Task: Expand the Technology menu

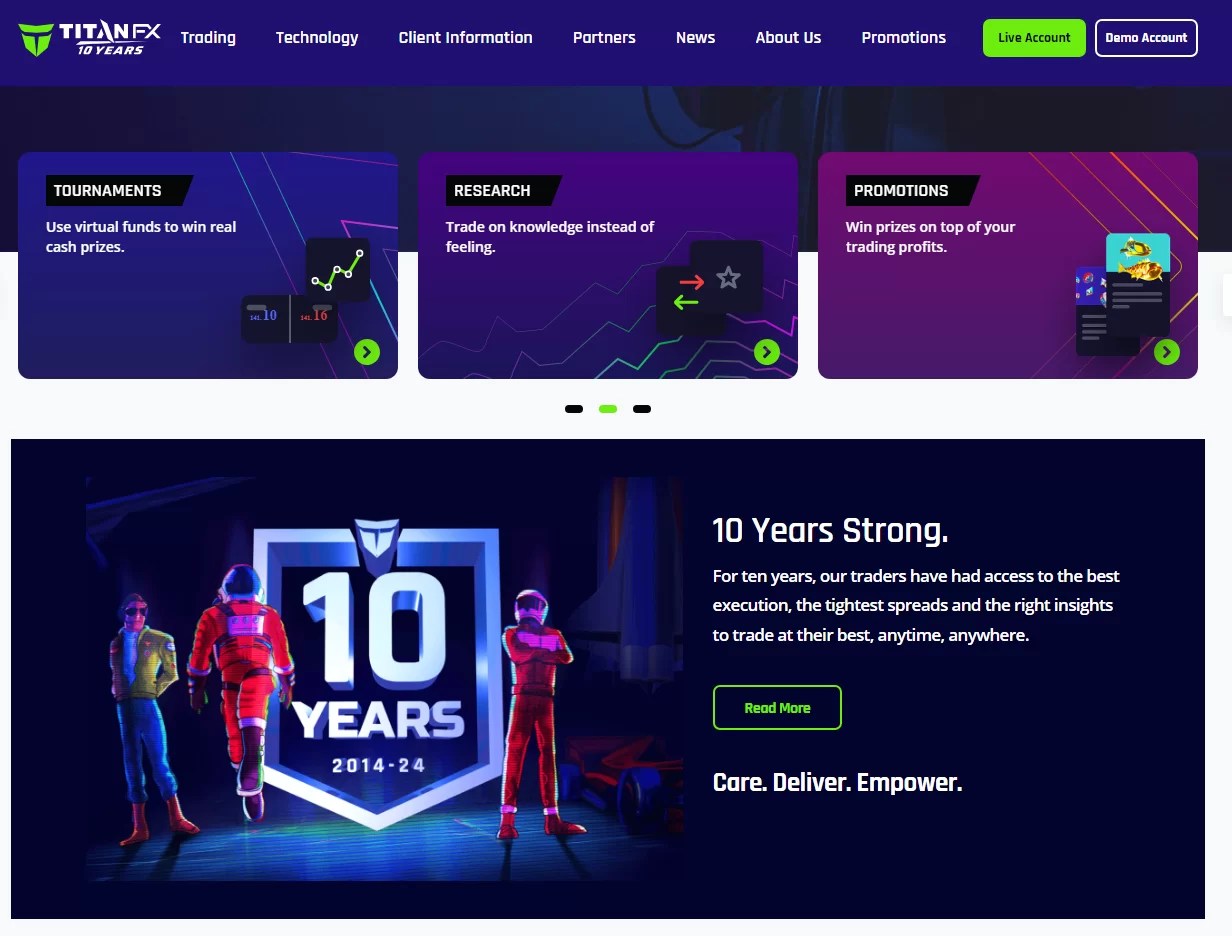Action: [x=317, y=37]
